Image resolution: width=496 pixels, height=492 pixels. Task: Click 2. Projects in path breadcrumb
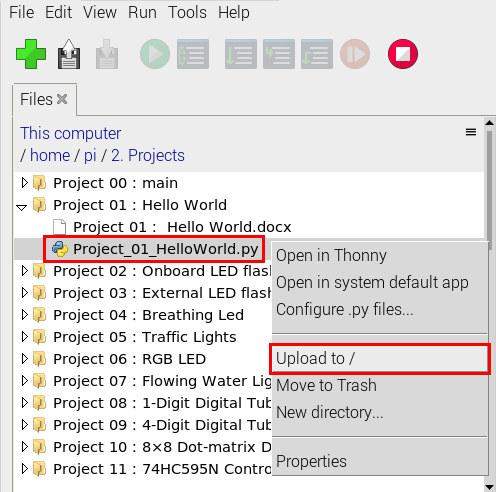tap(148, 156)
